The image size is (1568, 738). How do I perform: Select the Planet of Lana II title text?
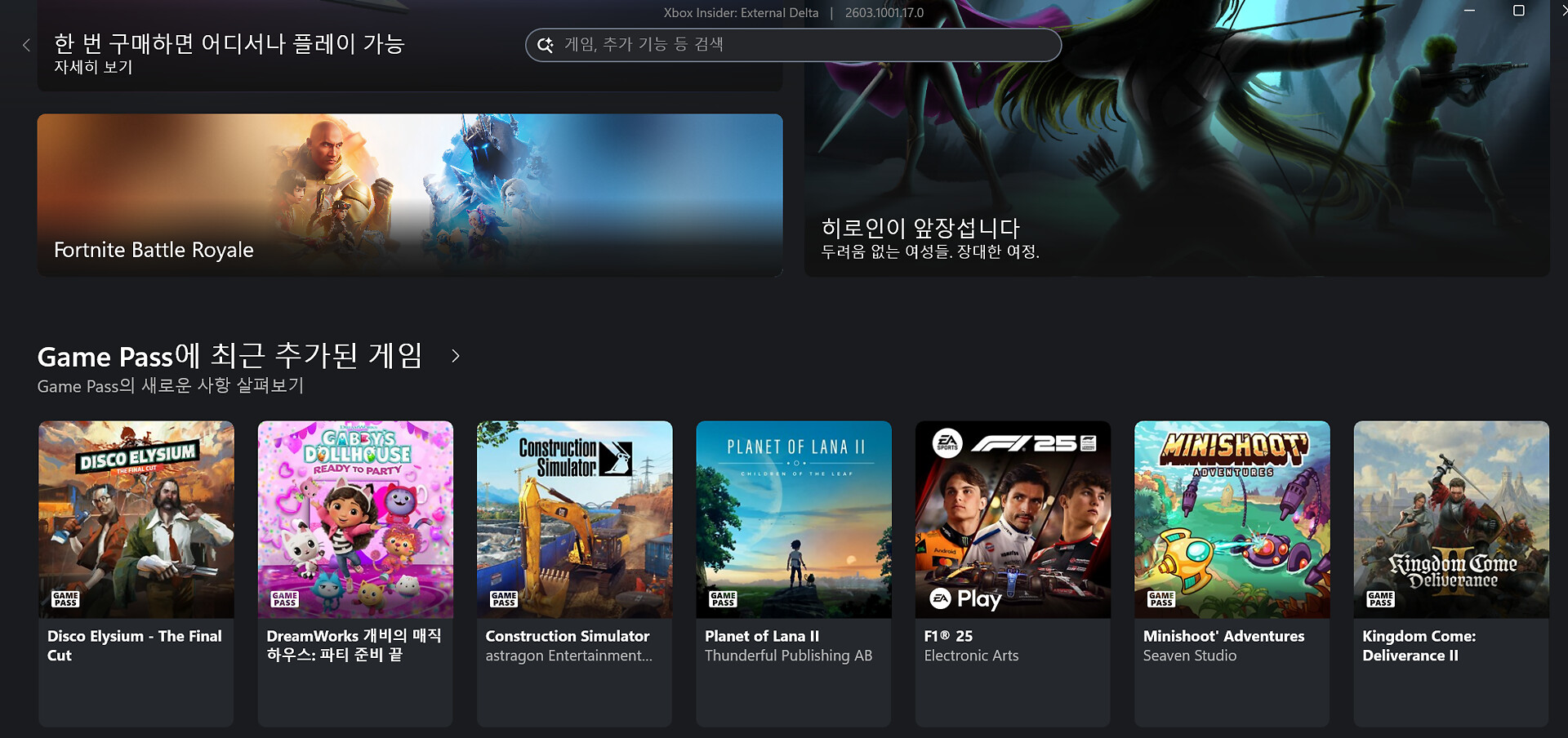[x=762, y=636]
